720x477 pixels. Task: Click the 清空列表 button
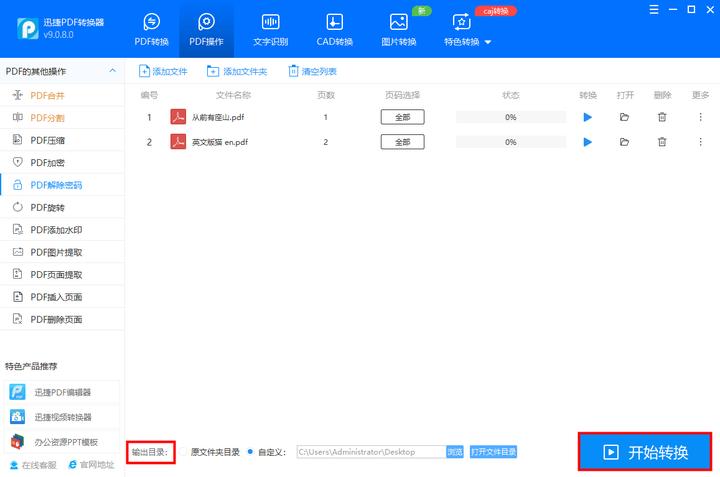pos(312,71)
